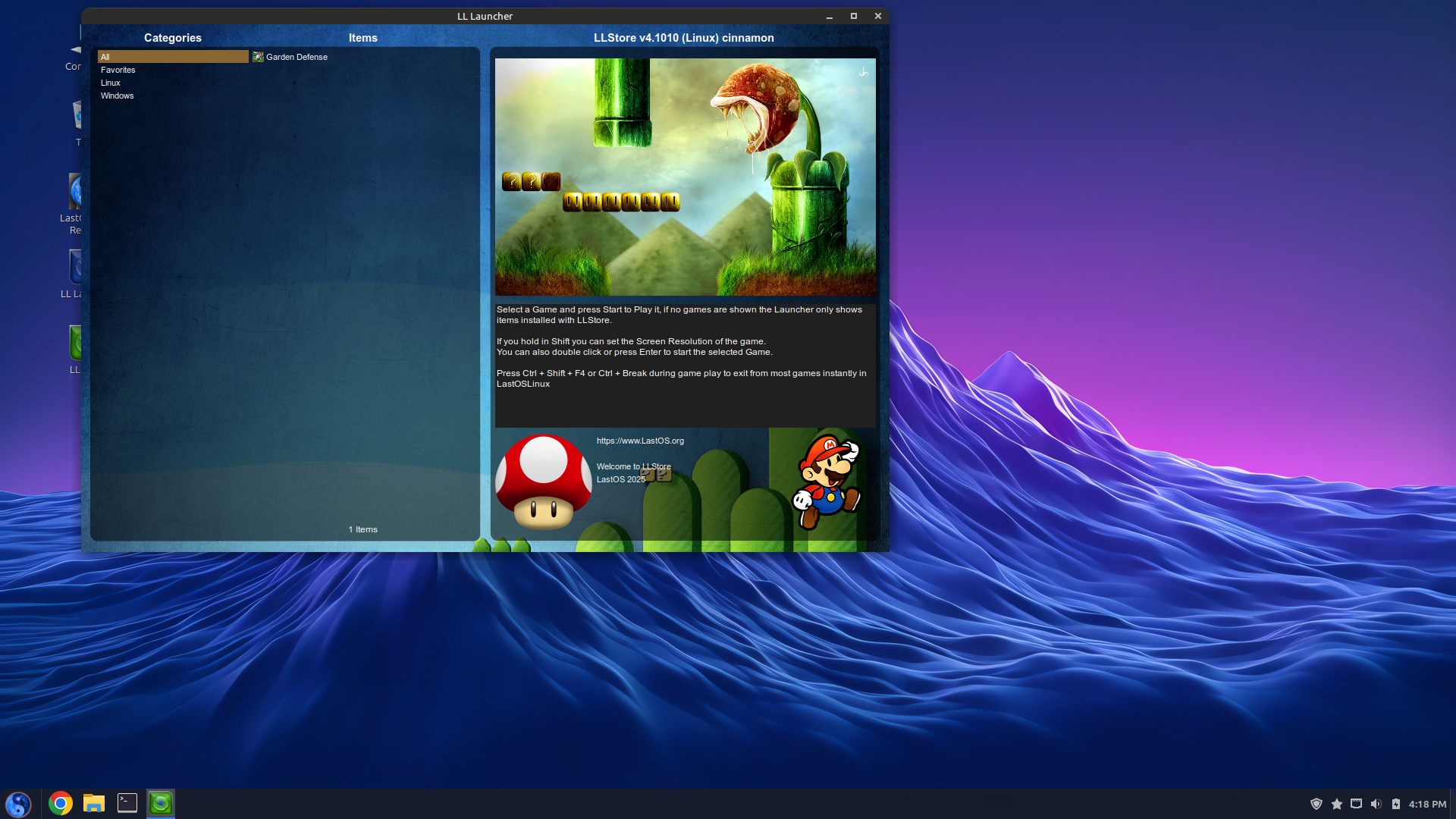The width and height of the screenshot is (1456, 819).
Task: Click the Categories column header
Action: [x=173, y=38]
